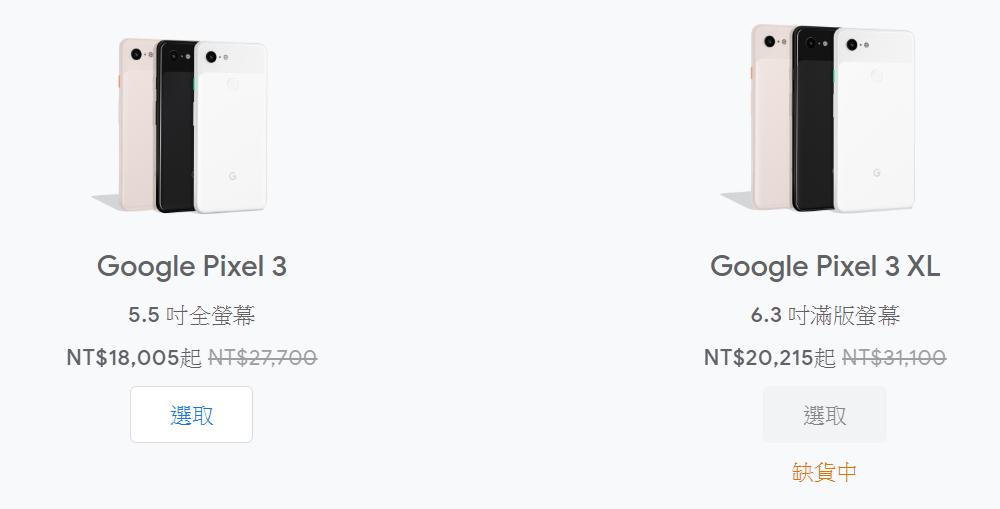This screenshot has height=509, width=1000.
Task: Click the crossed-out NT$27,700 original price
Action: coord(262,357)
